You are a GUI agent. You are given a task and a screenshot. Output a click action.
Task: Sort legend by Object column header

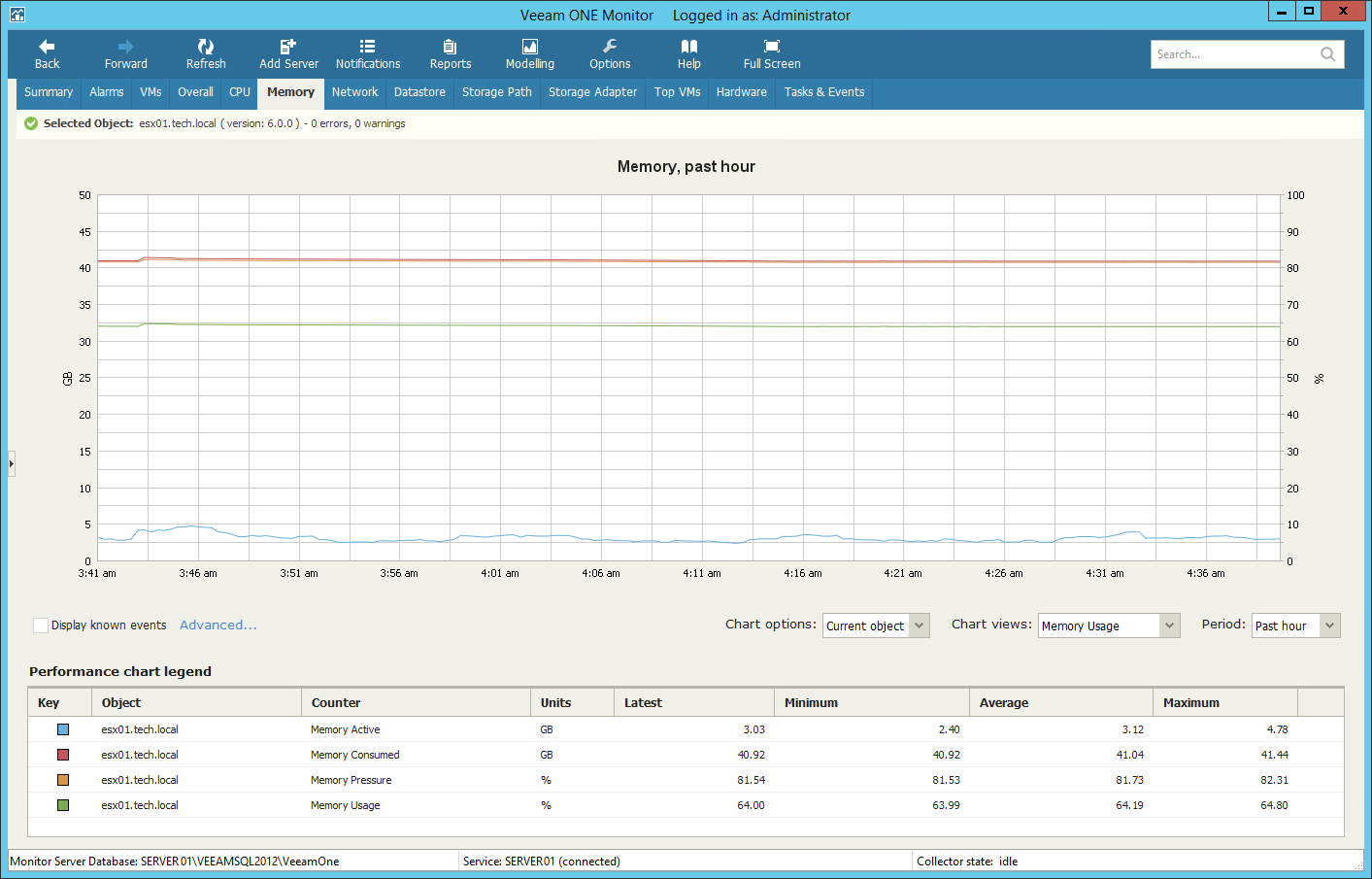(197, 702)
